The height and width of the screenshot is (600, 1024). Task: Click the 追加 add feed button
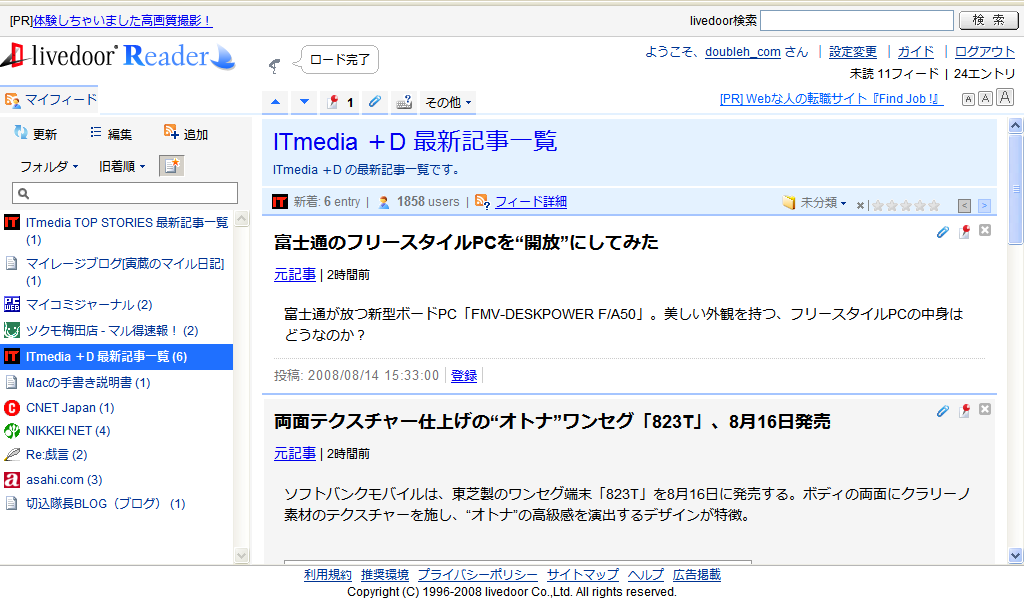pyautogui.click(x=186, y=134)
